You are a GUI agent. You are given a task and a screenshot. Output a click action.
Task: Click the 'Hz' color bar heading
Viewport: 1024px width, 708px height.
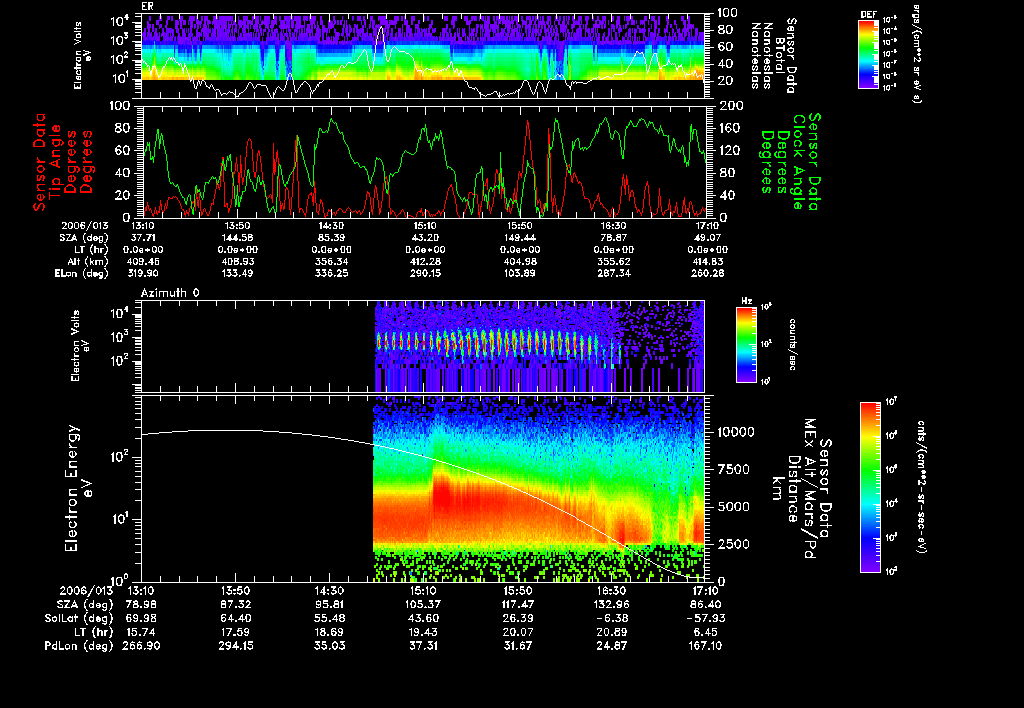point(746,302)
